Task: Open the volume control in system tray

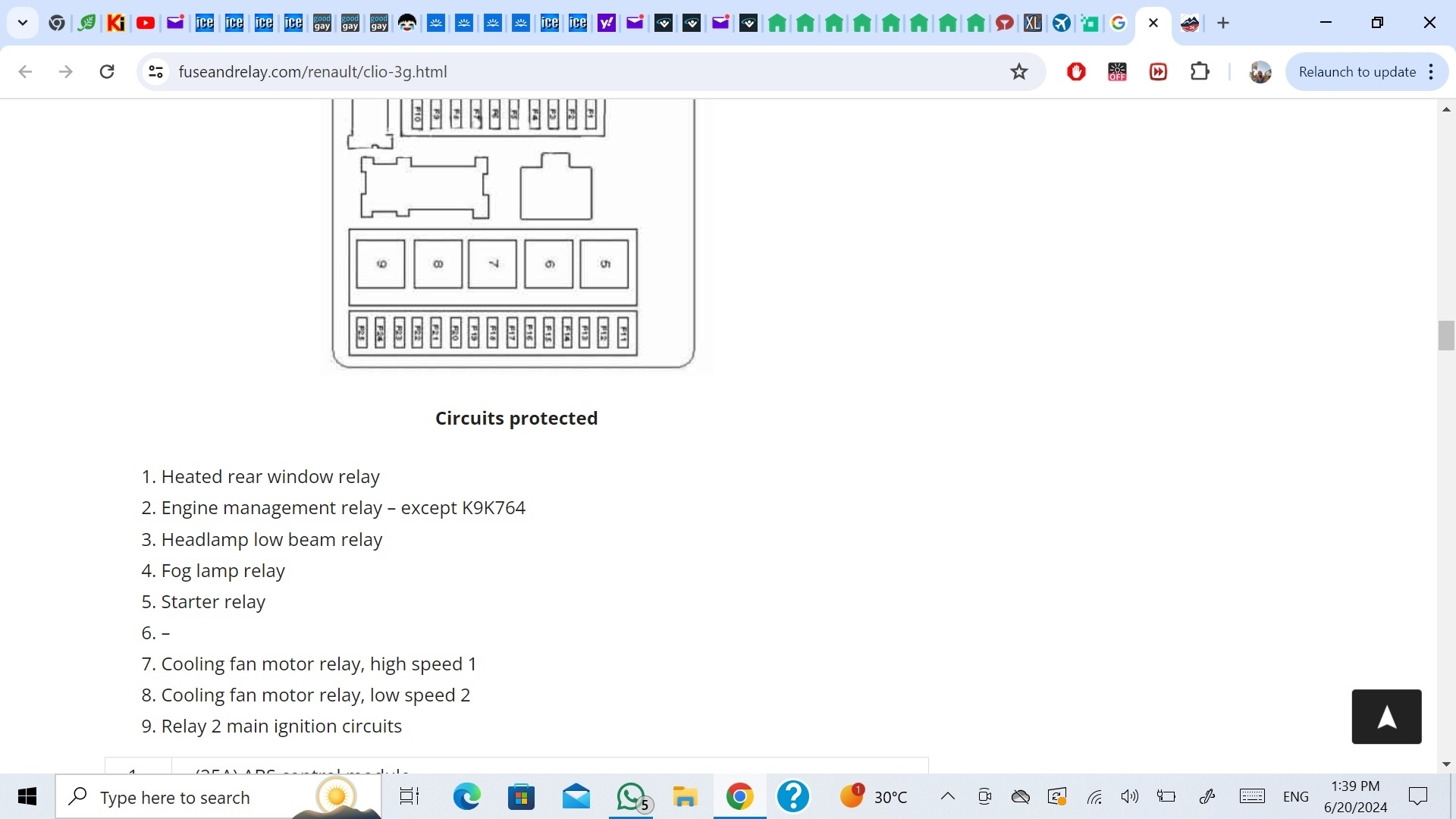Action: (1129, 796)
